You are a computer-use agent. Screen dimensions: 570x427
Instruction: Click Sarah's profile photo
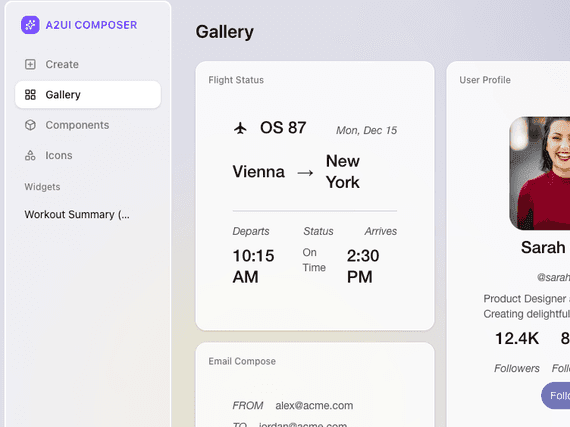[540, 173]
